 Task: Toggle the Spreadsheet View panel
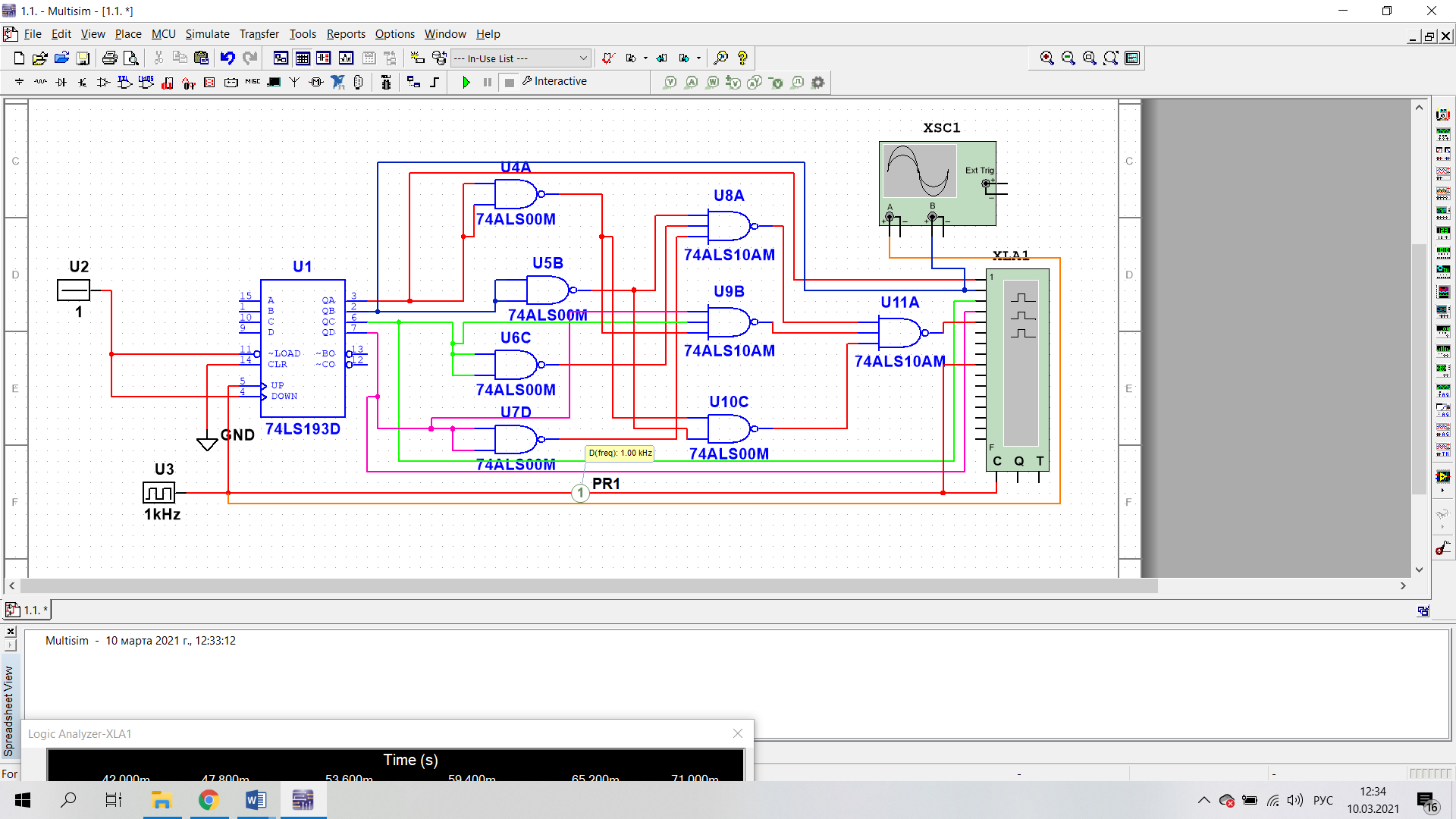pos(303,58)
